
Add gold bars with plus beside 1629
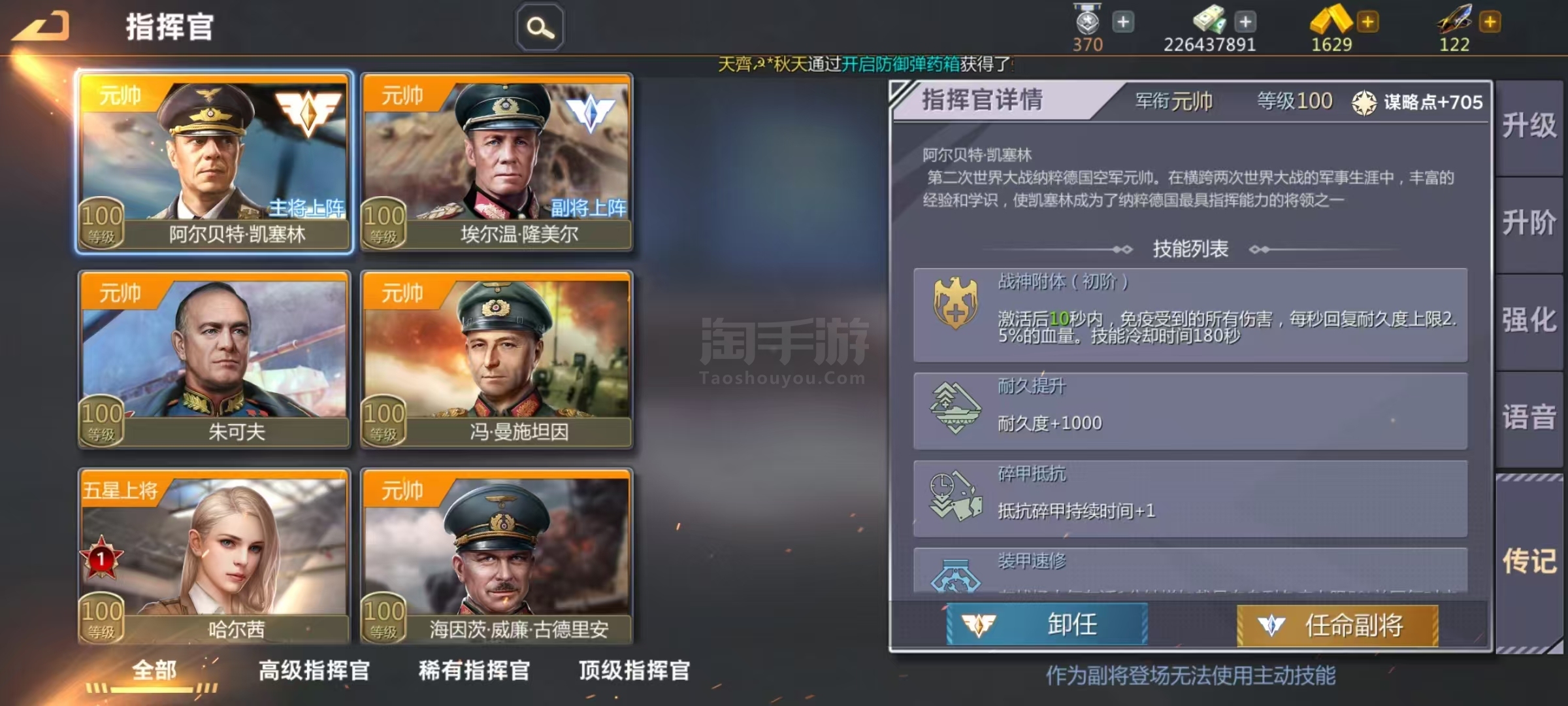tap(1367, 22)
